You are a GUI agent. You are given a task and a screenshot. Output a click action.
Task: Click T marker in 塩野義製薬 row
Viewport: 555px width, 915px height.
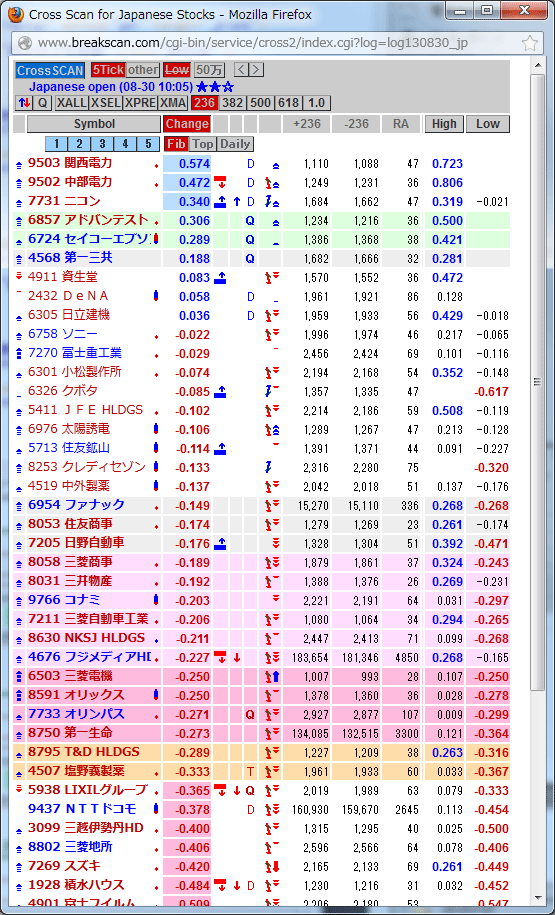tap(250, 771)
